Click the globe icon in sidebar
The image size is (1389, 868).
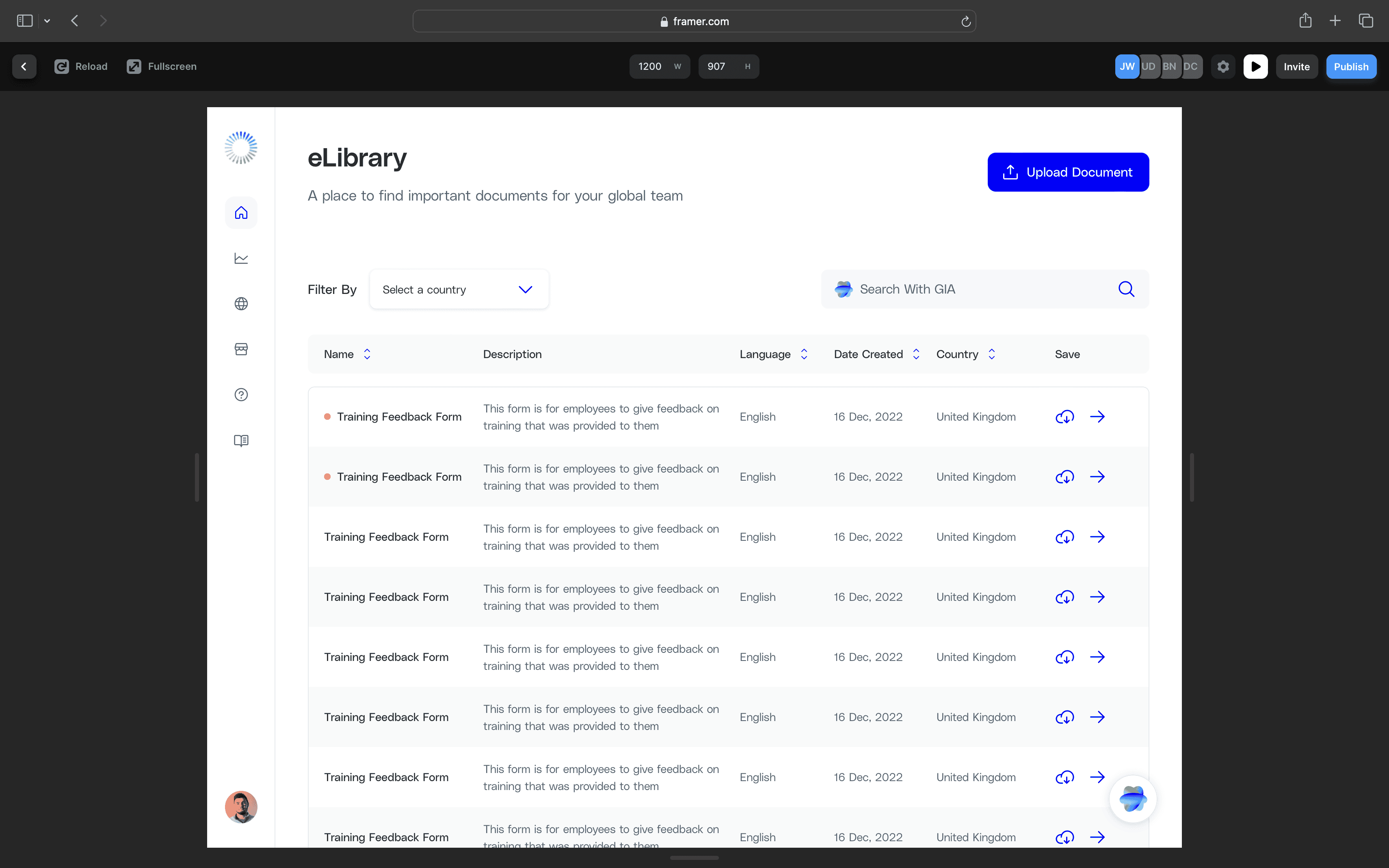(240, 304)
